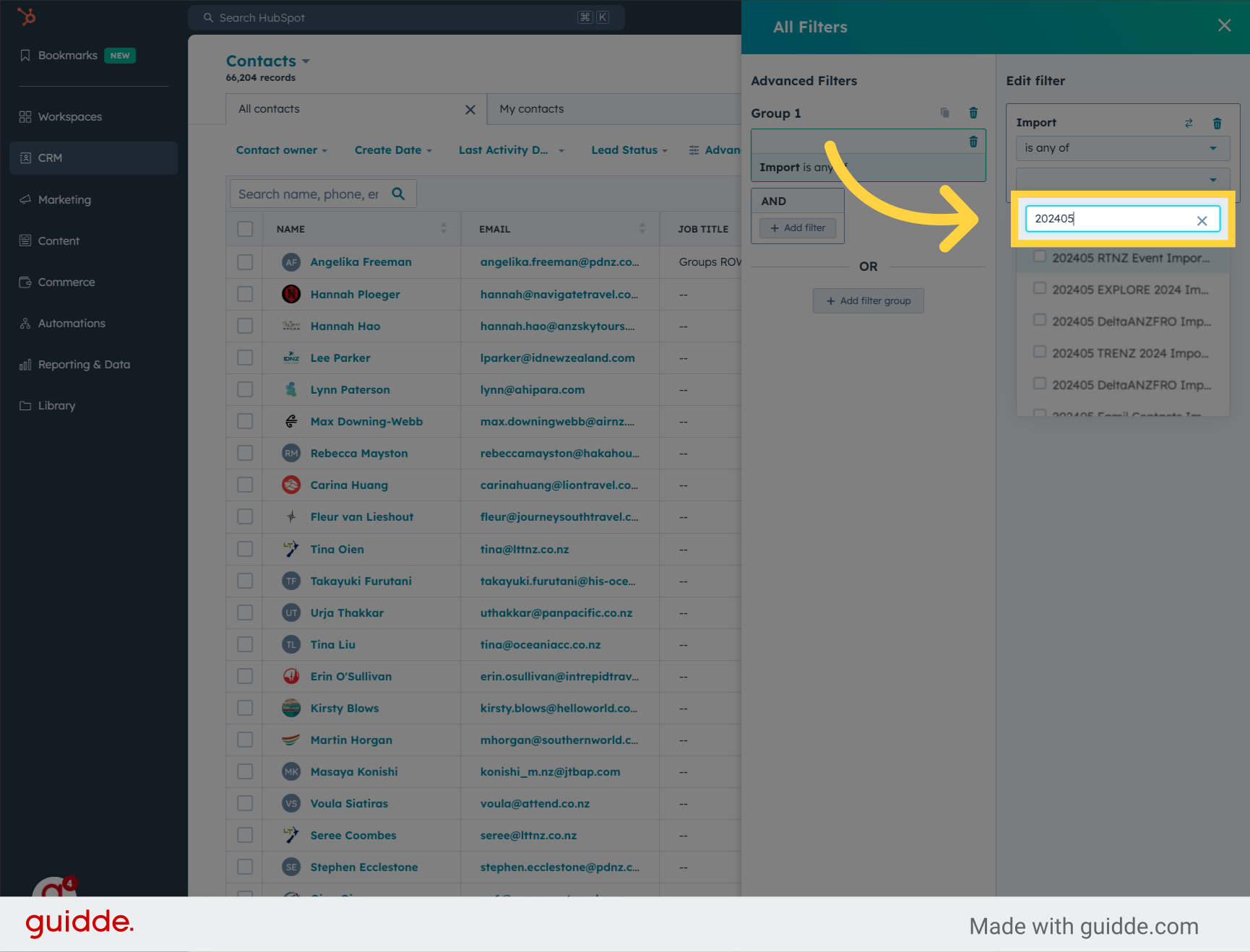Select the Bookmarks sidebar icon
Image resolution: width=1250 pixels, height=952 pixels.
point(25,55)
